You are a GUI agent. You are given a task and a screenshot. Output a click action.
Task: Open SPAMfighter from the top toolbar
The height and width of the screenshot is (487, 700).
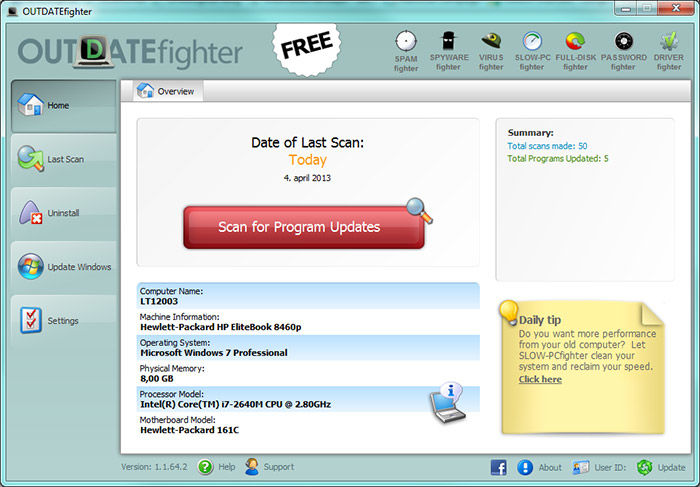coord(406,50)
